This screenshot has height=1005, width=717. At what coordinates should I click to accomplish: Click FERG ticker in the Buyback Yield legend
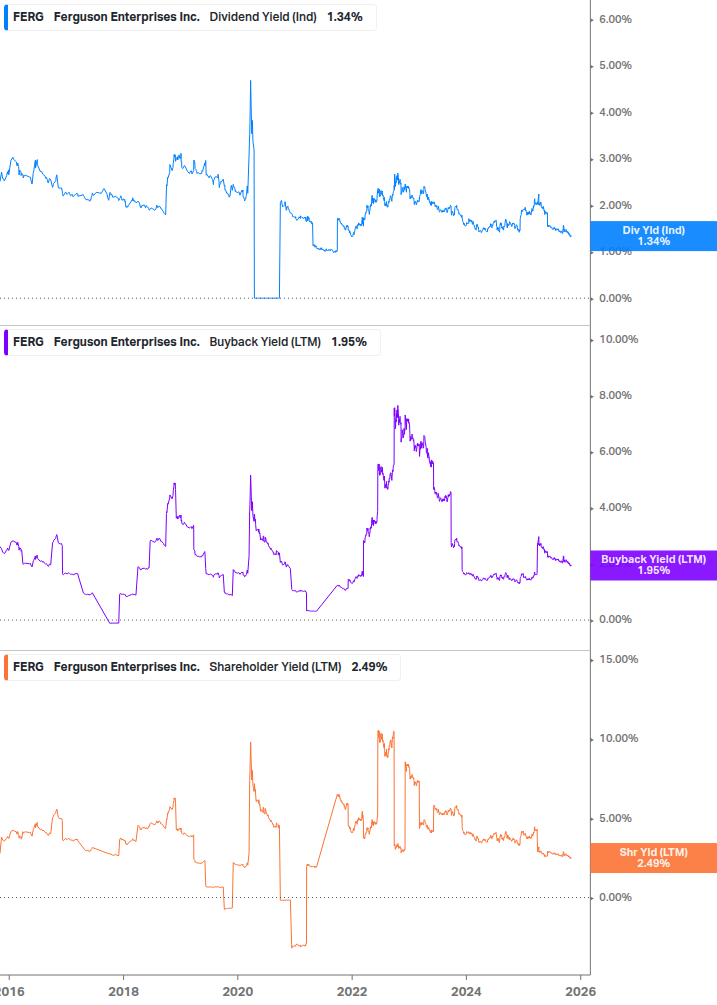click(x=28, y=342)
